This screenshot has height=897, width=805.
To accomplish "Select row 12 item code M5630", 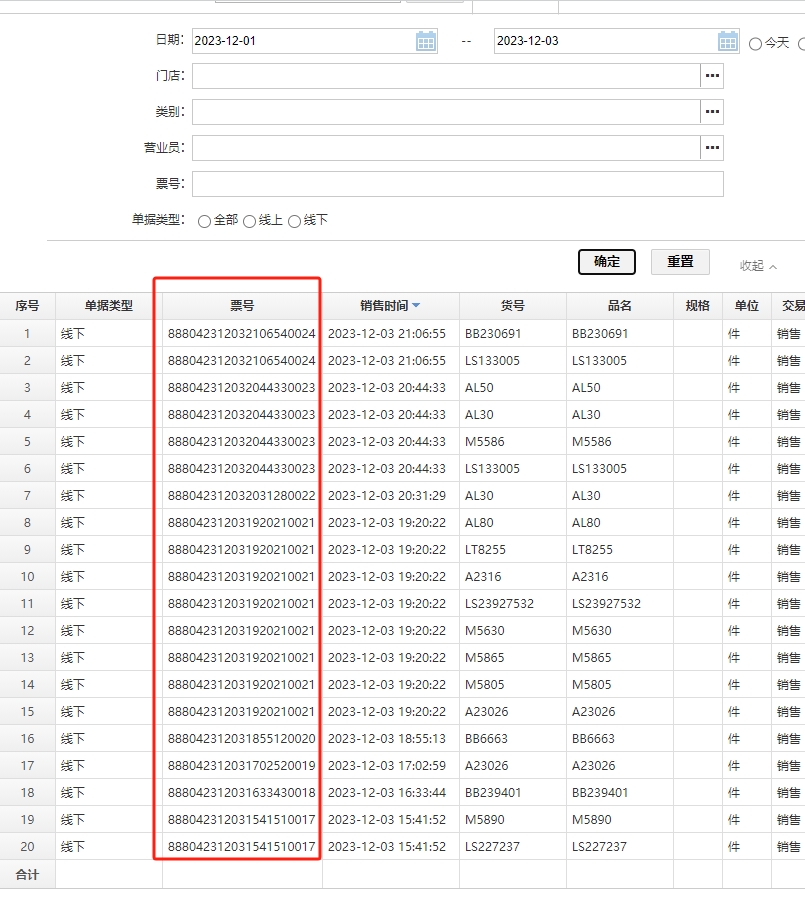I will (x=485, y=630).
